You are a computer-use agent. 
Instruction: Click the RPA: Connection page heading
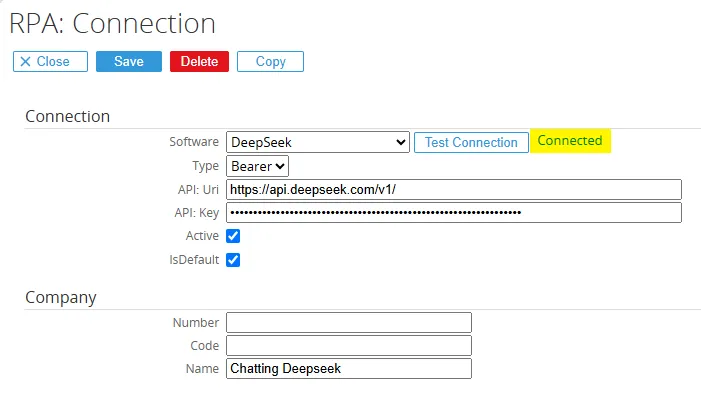112,23
